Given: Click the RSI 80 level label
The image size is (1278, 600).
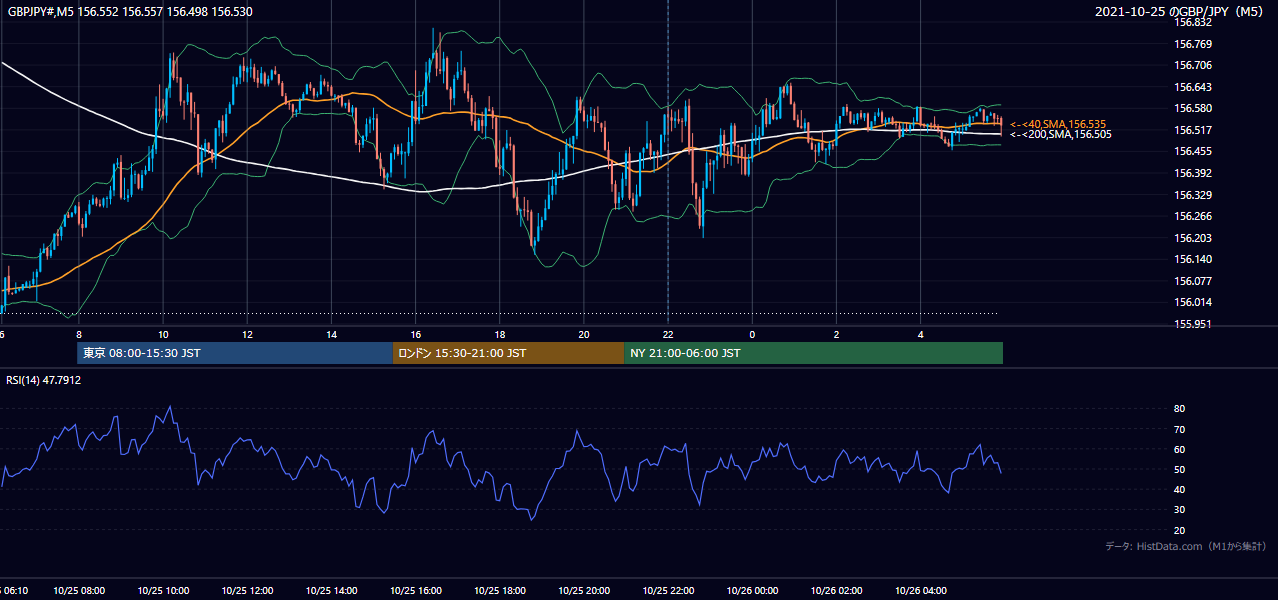Looking at the screenshot, I should tap(1179, 409).
